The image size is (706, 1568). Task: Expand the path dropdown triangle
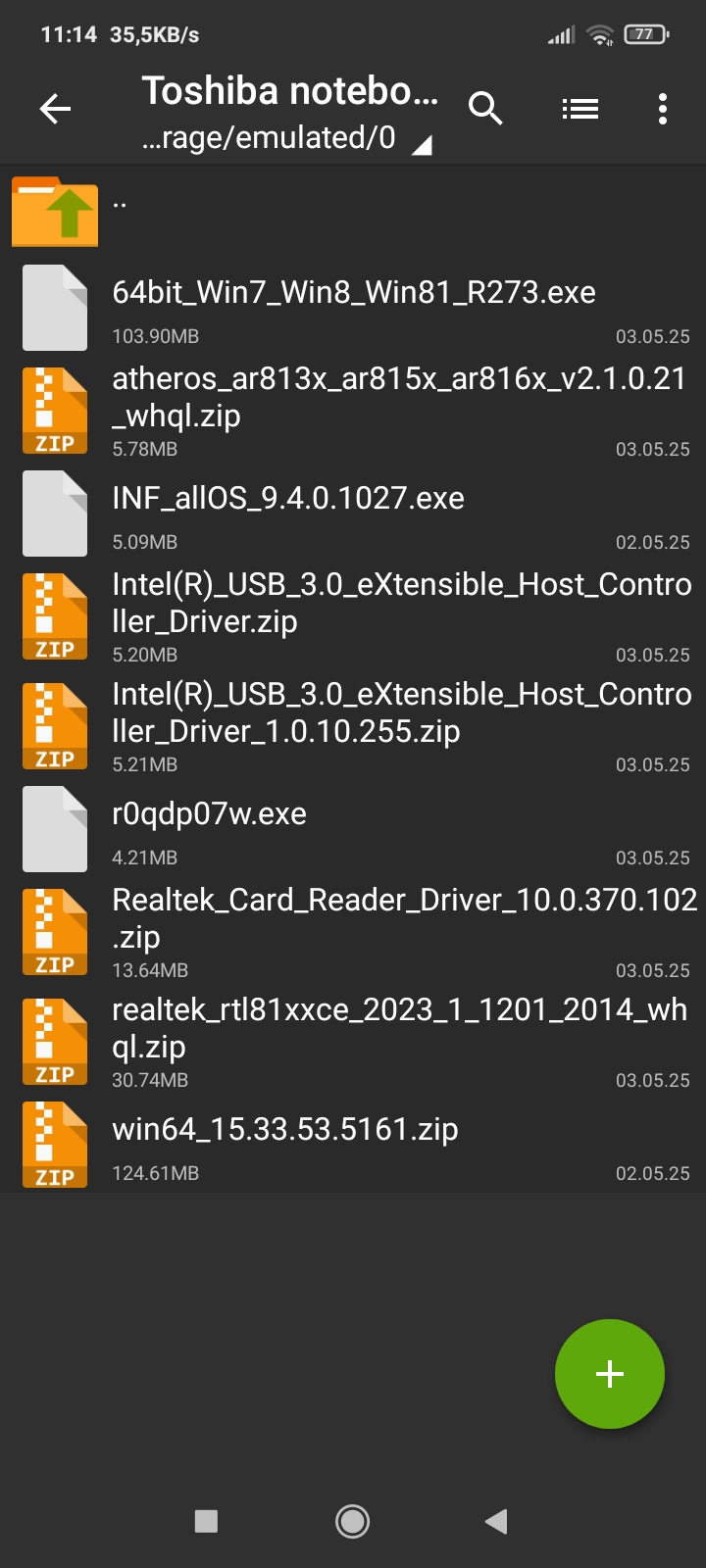point(422,146)
